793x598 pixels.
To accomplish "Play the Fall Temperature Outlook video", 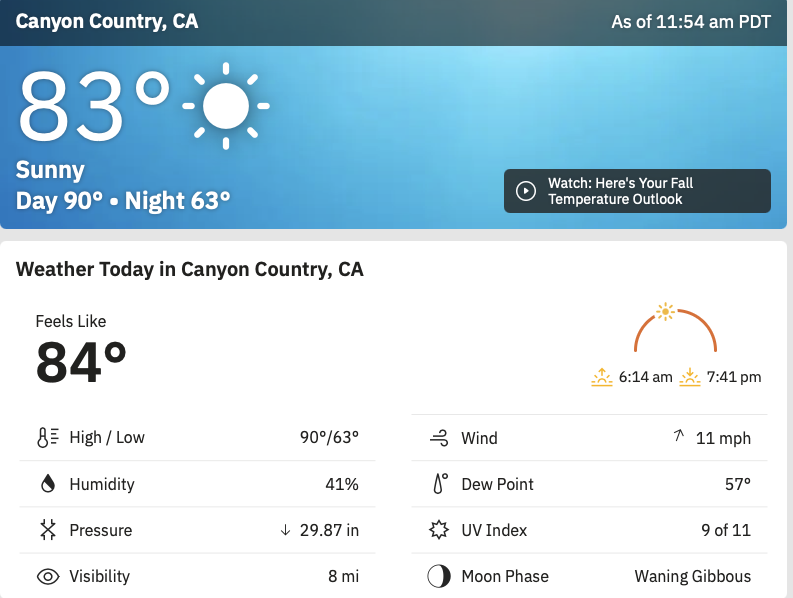I will click(x=525, y=191).
